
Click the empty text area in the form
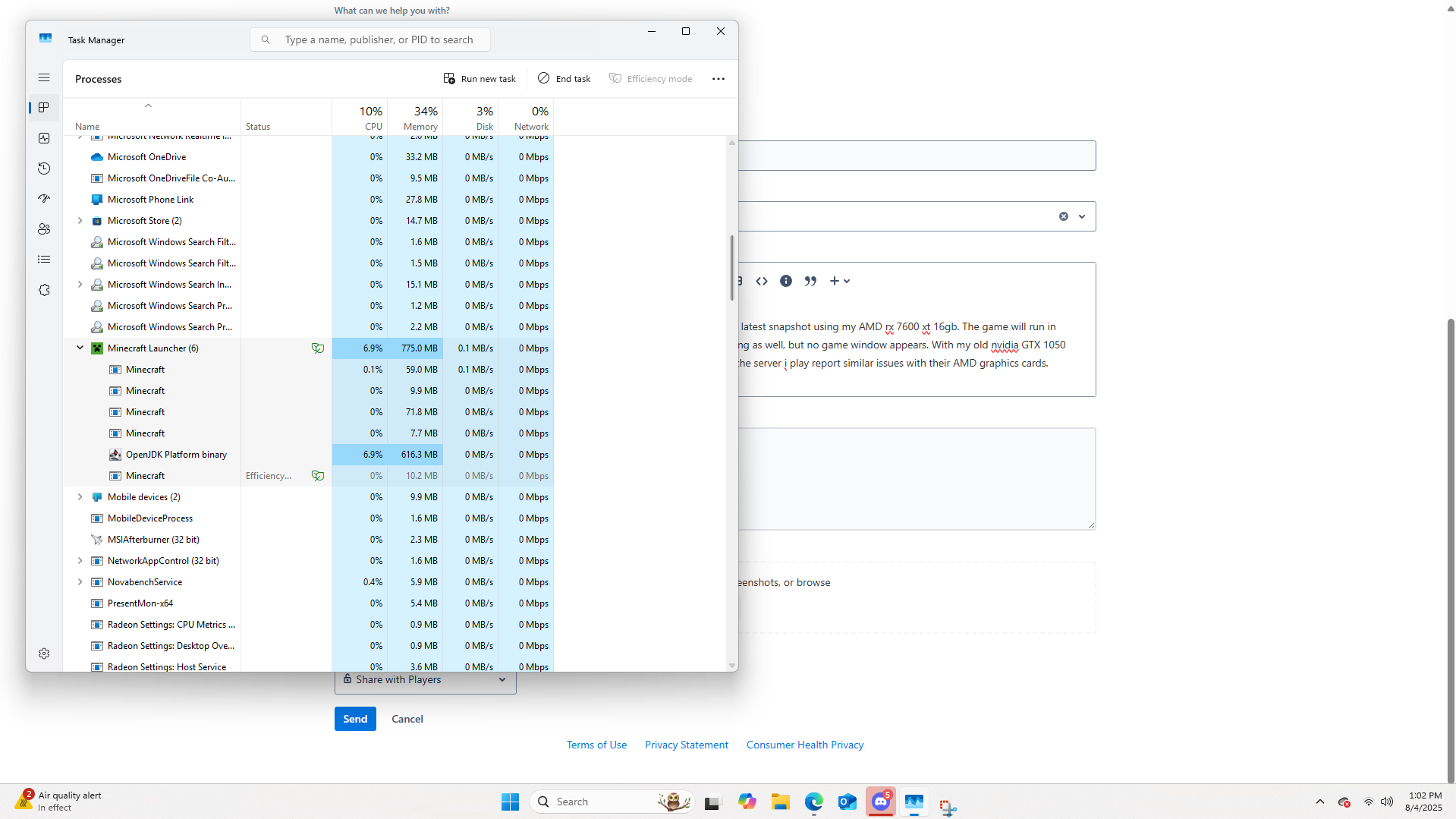[917, 479]
